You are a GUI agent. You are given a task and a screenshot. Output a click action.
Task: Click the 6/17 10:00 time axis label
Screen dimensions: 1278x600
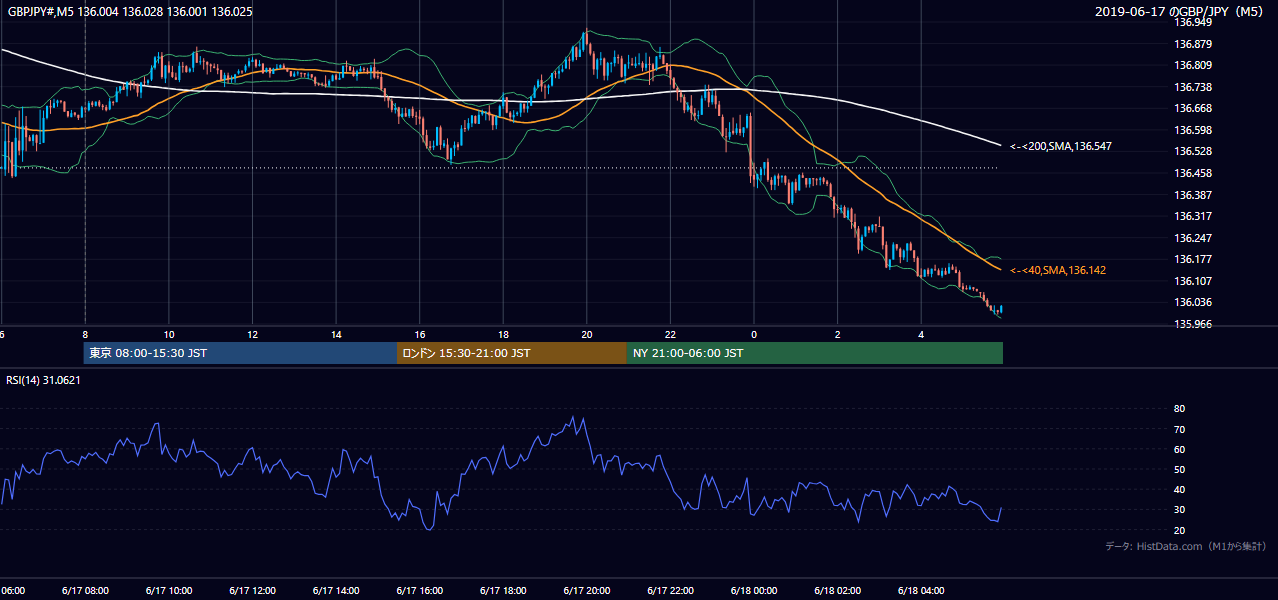(x=168, y=590)
